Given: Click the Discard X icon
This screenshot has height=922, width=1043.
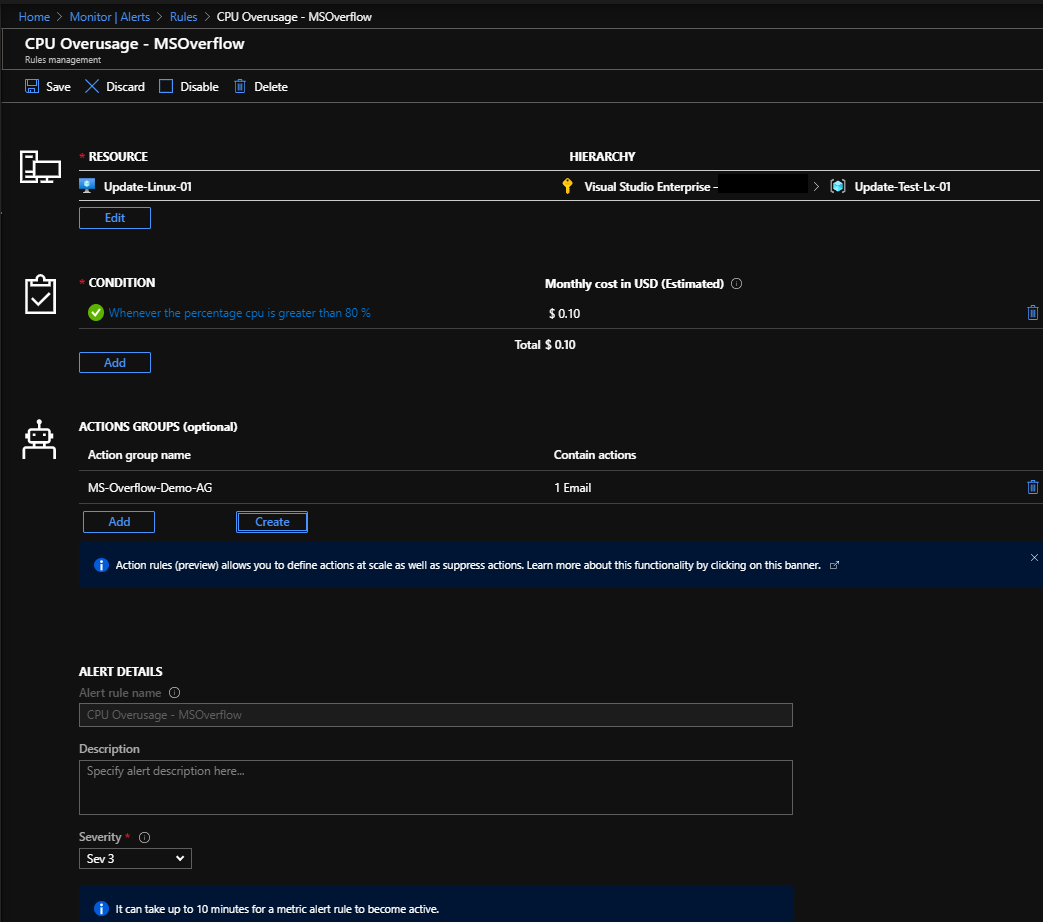Looking at the screenshot, I should 92,87.
